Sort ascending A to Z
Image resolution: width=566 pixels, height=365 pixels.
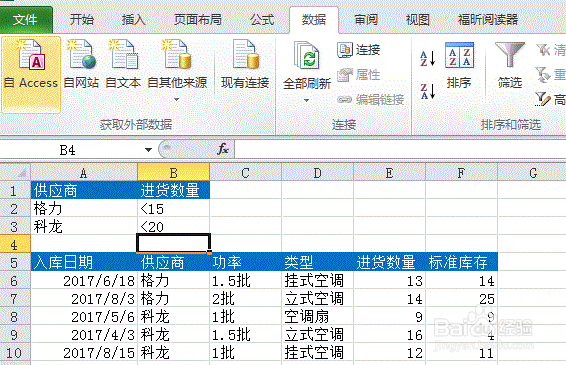click(428, 58)
